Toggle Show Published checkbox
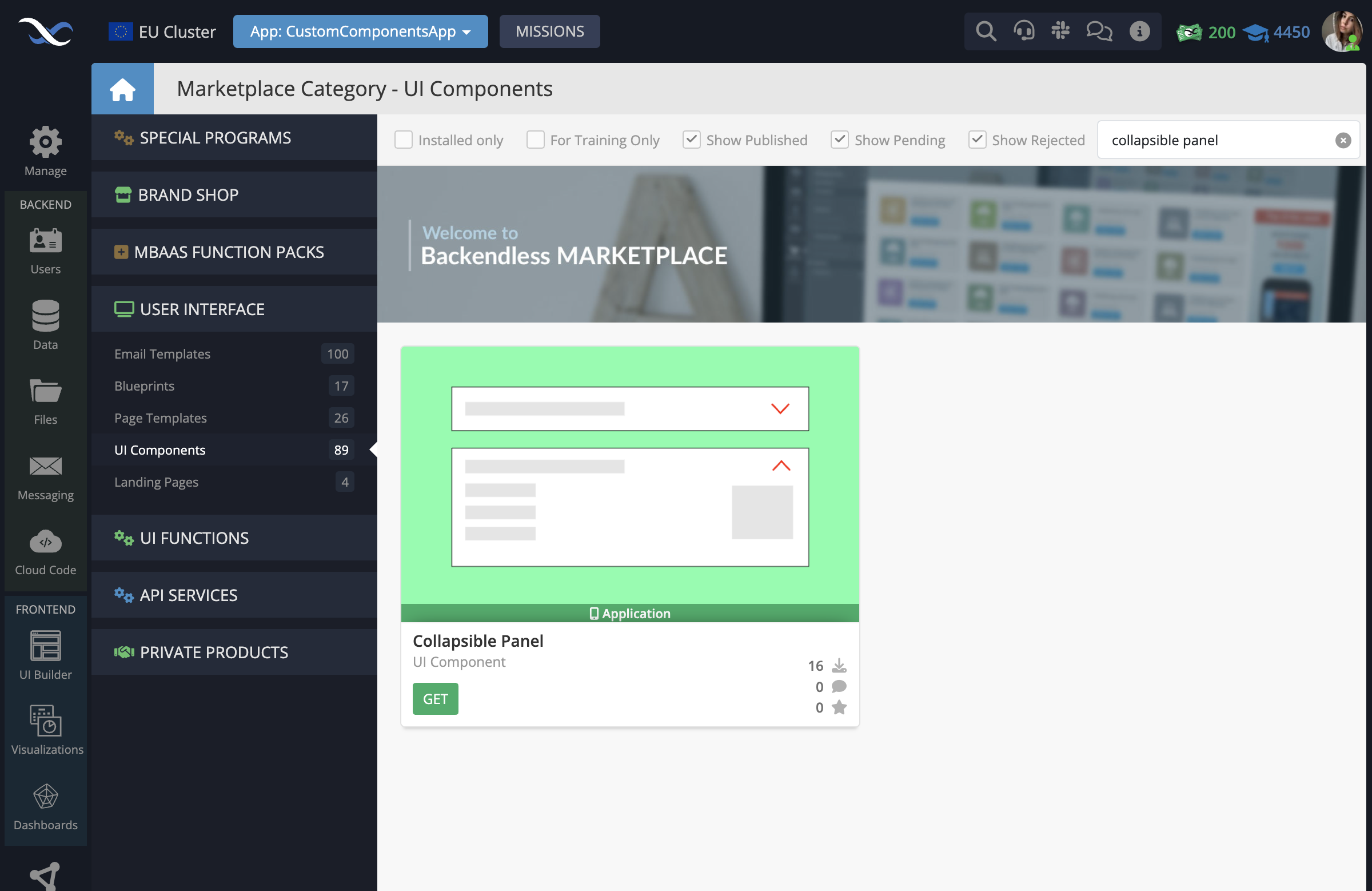 pos(691,140)
